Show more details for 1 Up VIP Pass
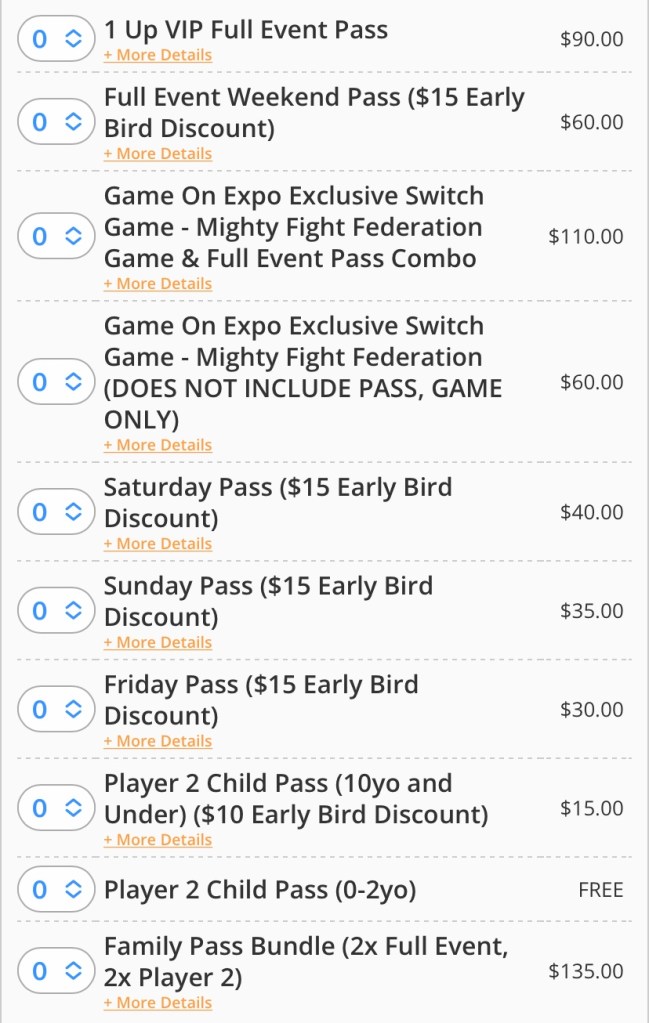649x1023 pixels. click(x=158, y=55)
